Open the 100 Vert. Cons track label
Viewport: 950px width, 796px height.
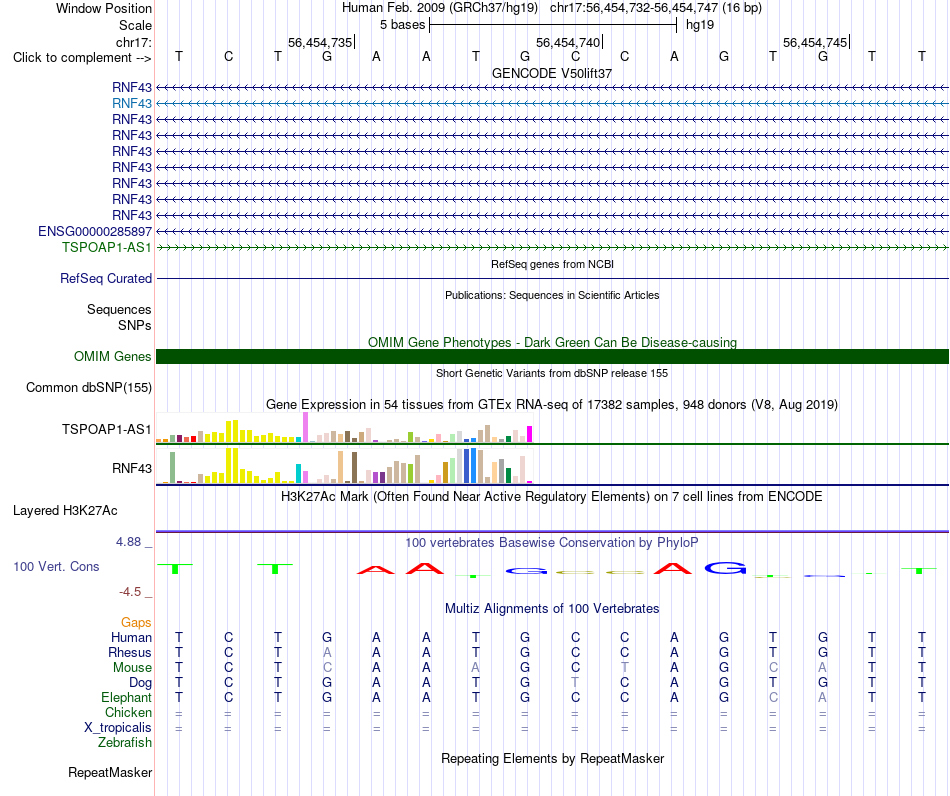pyautogui.click(x=56, y=566)
